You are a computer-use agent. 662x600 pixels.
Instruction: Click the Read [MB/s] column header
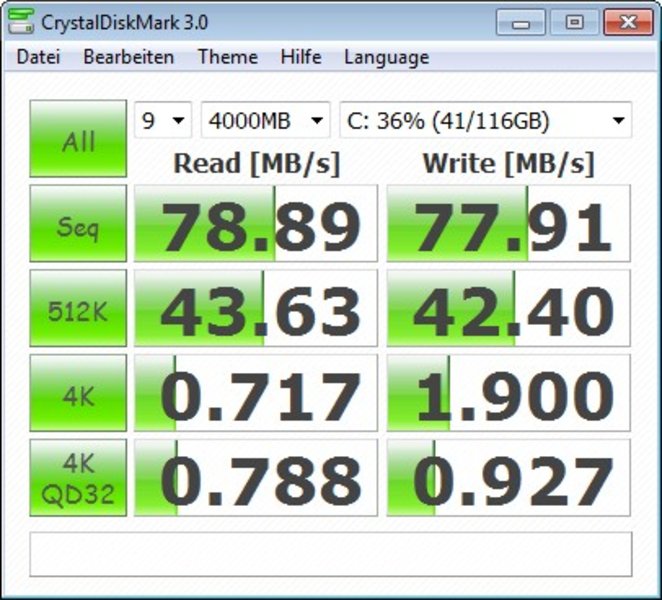tap(257, 163)
